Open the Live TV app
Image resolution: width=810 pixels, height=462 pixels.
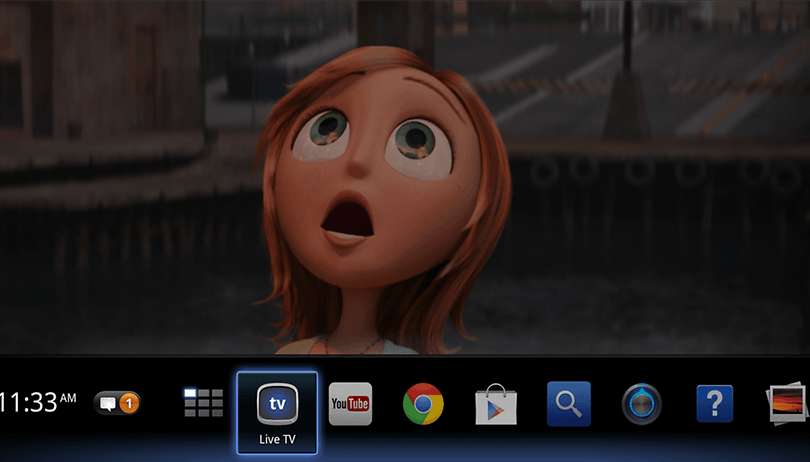tap(277, 412)
